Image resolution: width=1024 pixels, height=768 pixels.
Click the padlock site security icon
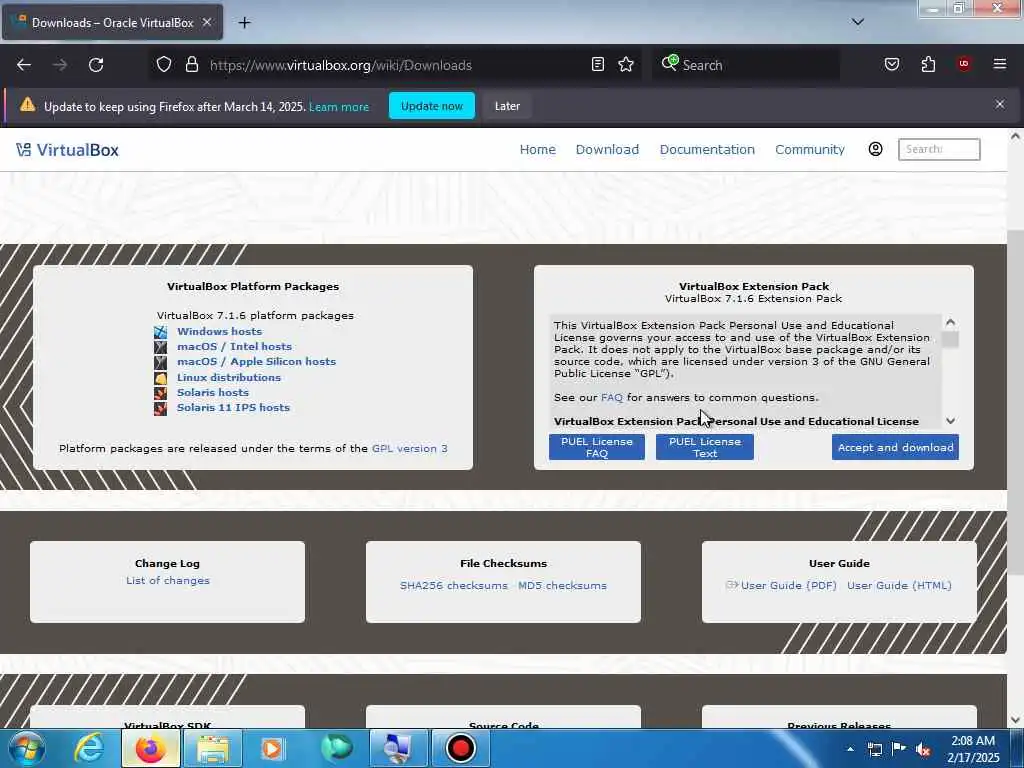click(x=191, y=65)
